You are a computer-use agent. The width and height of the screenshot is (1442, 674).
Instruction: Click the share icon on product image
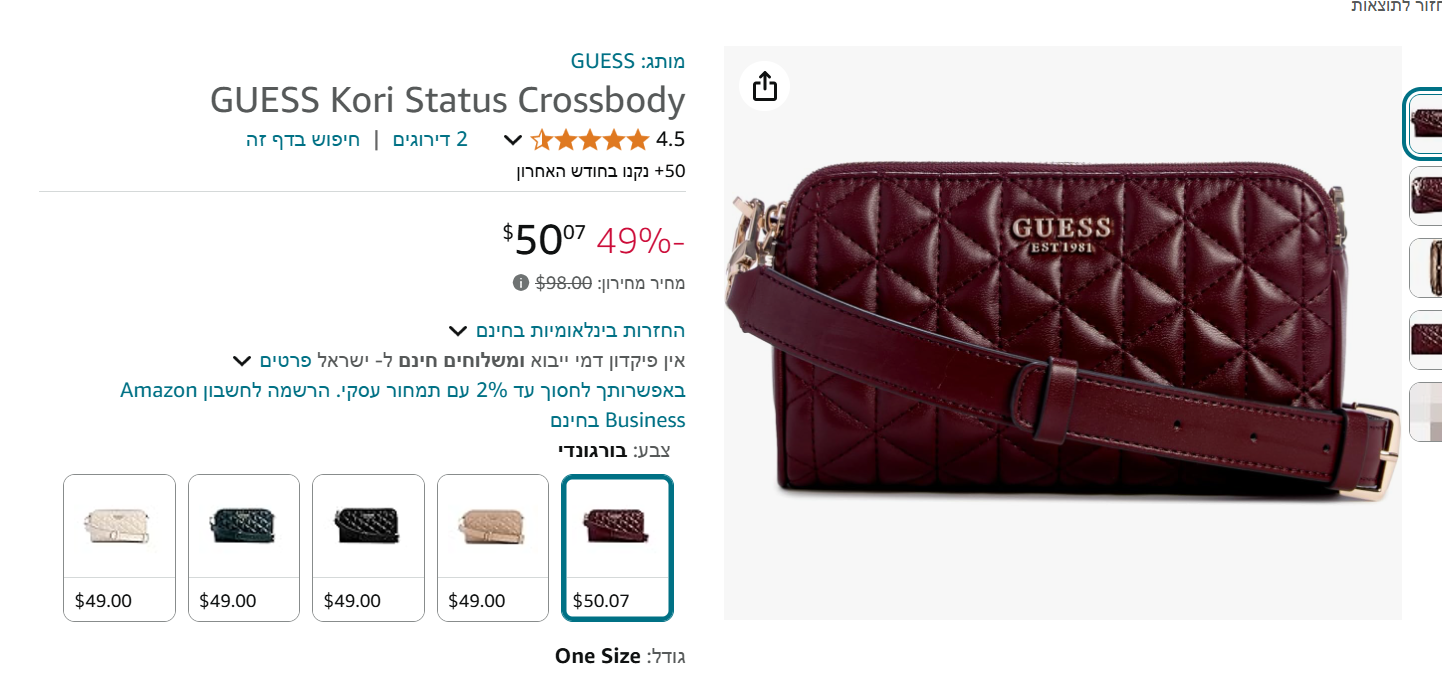(x=764, y=86)
